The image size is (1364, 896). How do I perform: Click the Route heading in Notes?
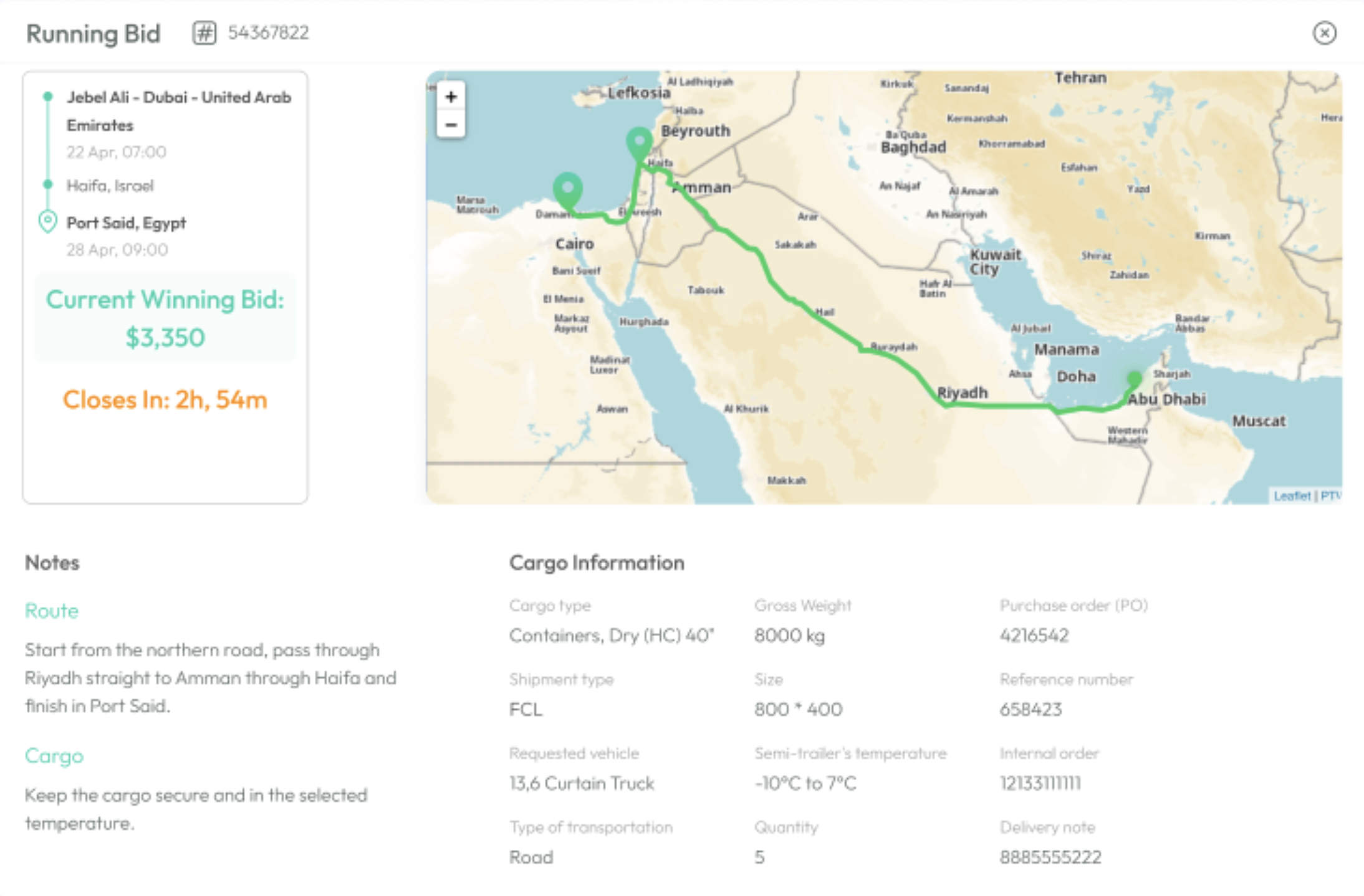[x=52, y=611]
